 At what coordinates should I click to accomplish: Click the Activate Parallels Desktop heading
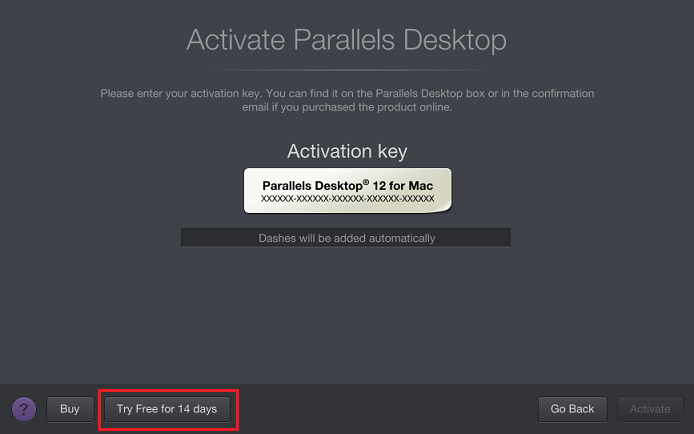(x=347, y=40)
